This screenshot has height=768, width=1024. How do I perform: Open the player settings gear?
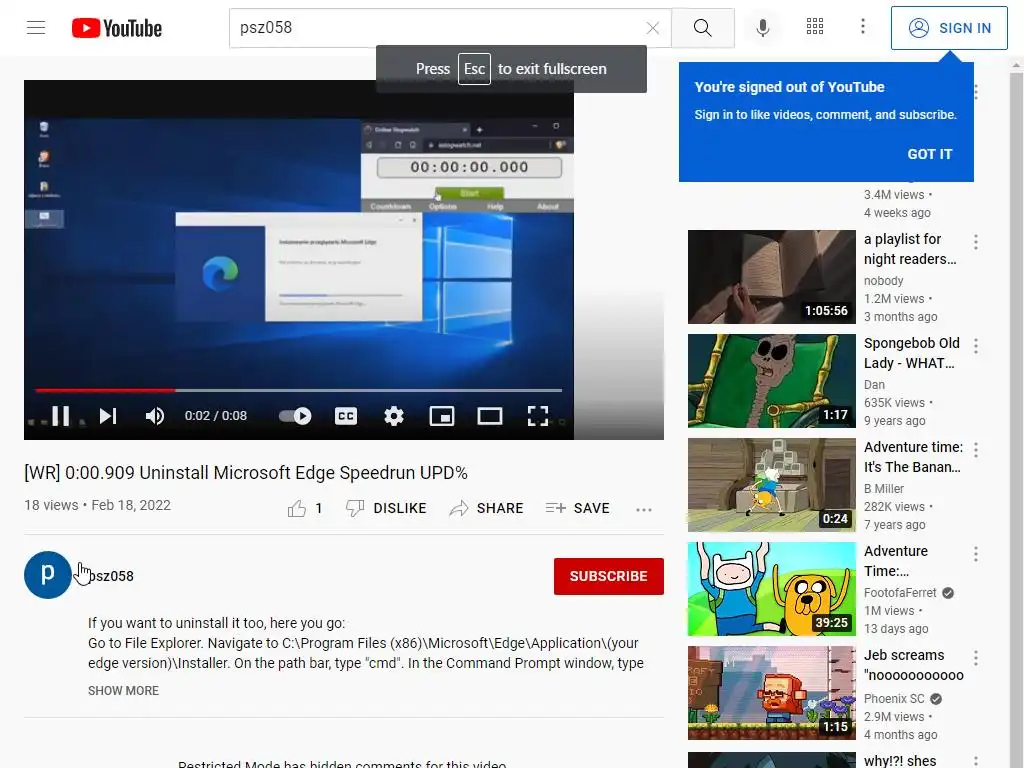click(x=394, y=416)
